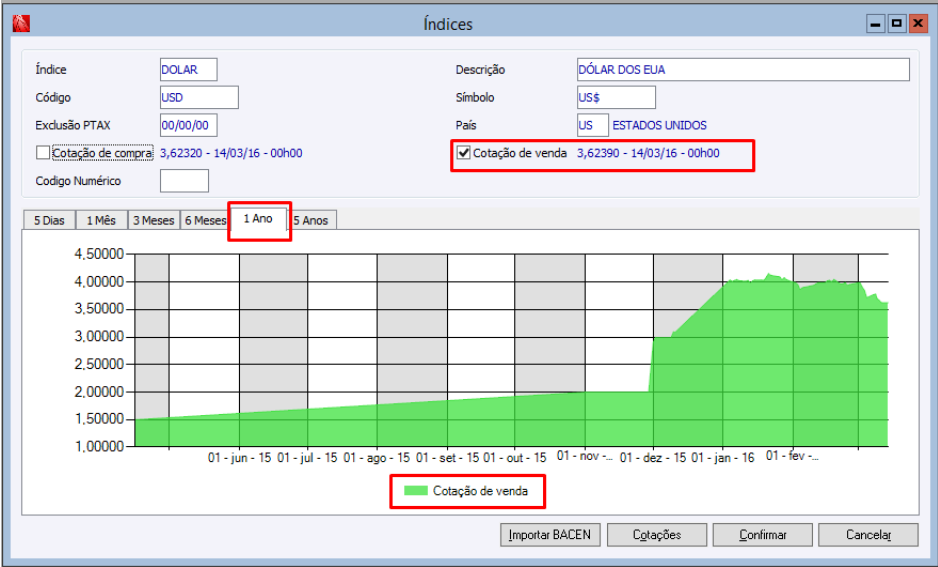The width and height of the screenshot is (938, 567).
Task: Click the Descrição field DÓLAR DOS EUA
Action: pos(743,69)
